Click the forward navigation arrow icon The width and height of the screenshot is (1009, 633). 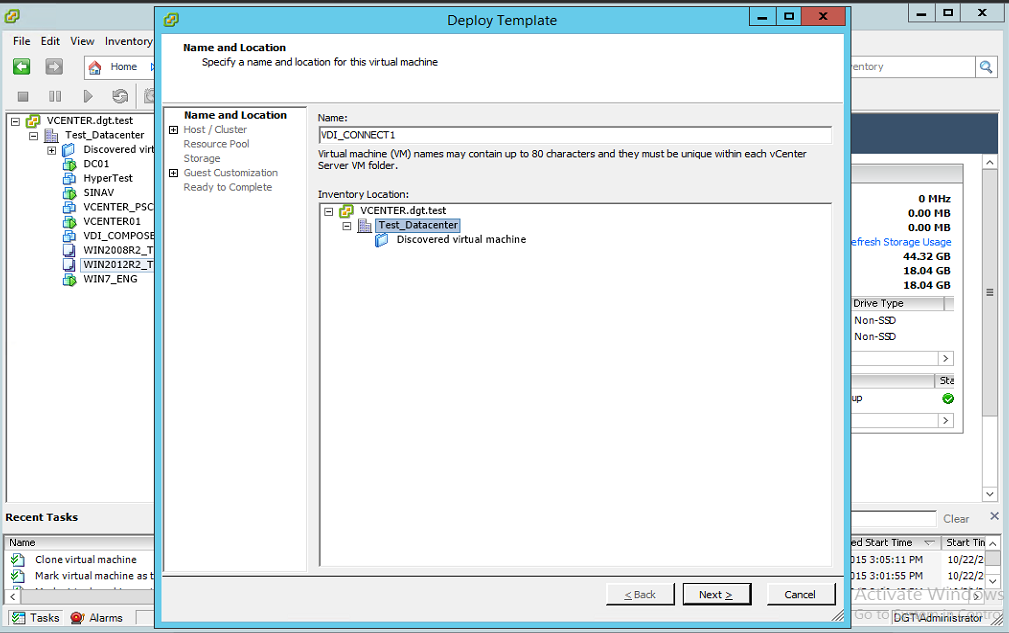54,66
